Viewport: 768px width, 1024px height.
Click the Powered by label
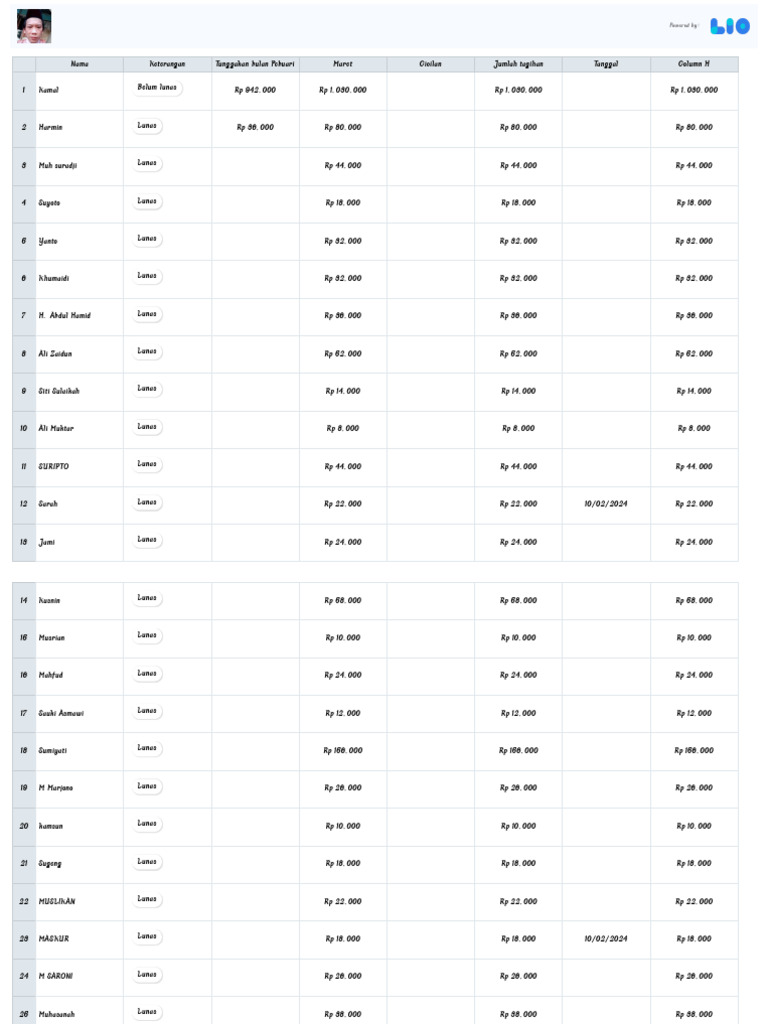coord(685,26)
